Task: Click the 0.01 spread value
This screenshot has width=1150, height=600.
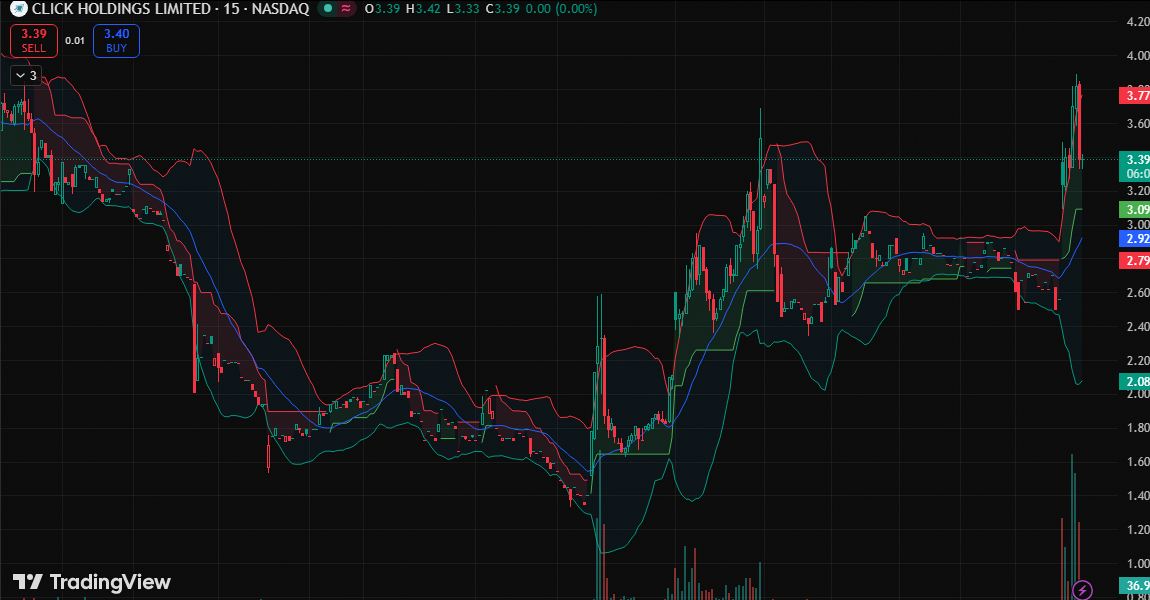Action: (x=75, y=40)
